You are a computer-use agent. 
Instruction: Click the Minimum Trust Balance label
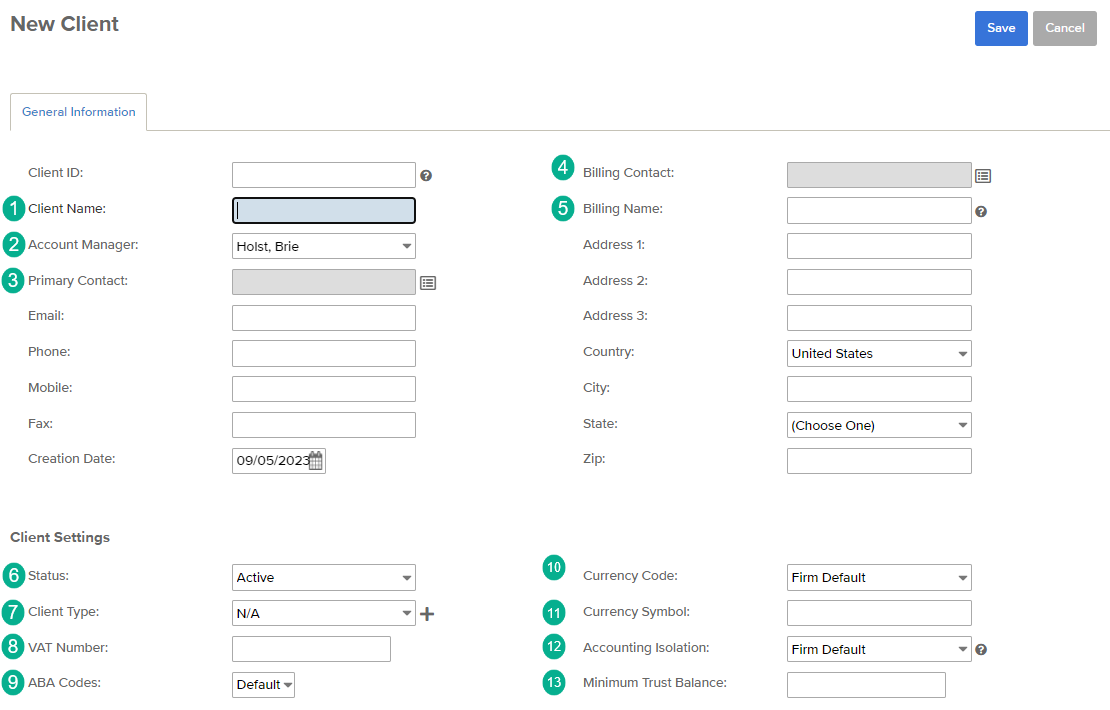655,683
